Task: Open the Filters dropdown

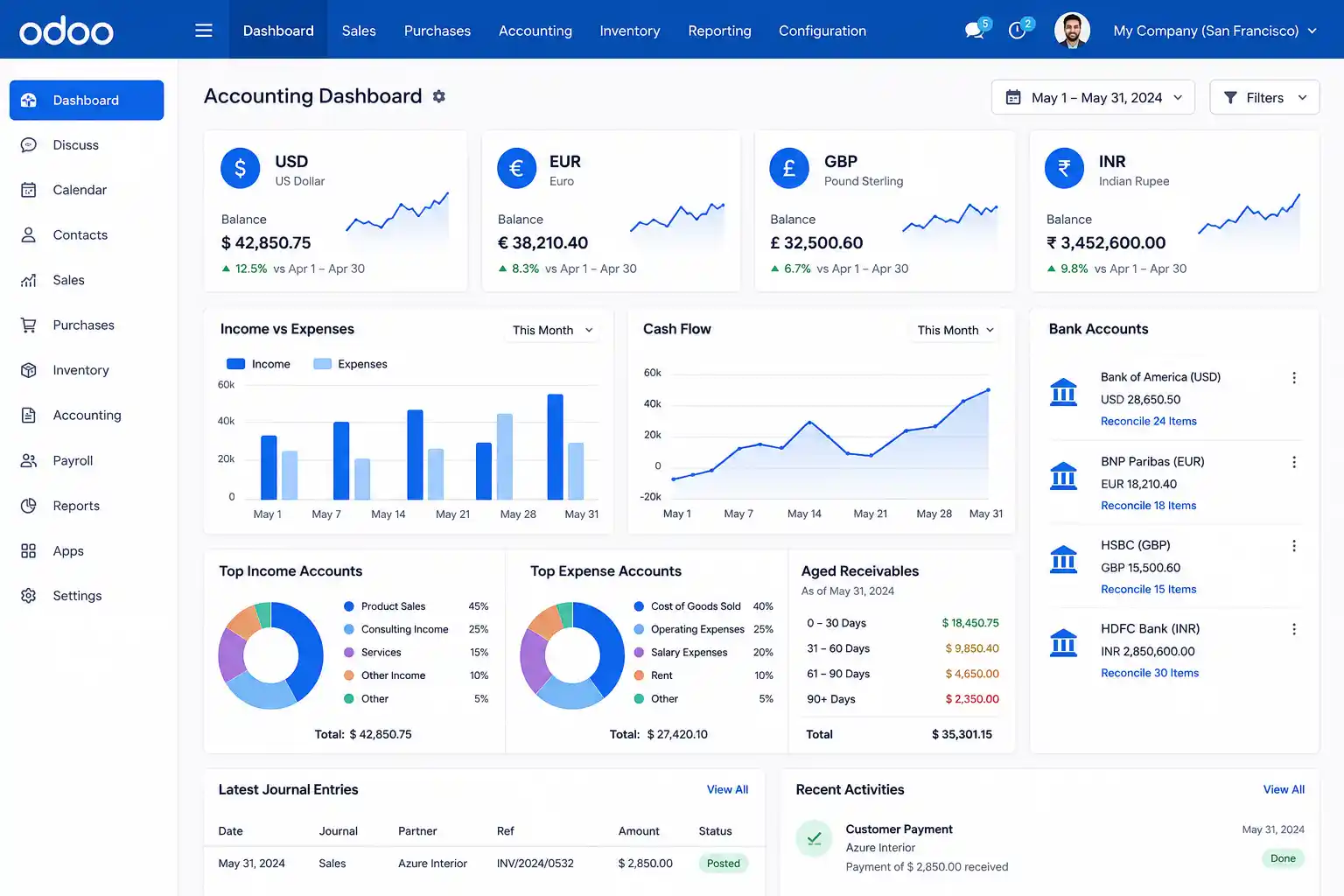Action: point(1264,97)
